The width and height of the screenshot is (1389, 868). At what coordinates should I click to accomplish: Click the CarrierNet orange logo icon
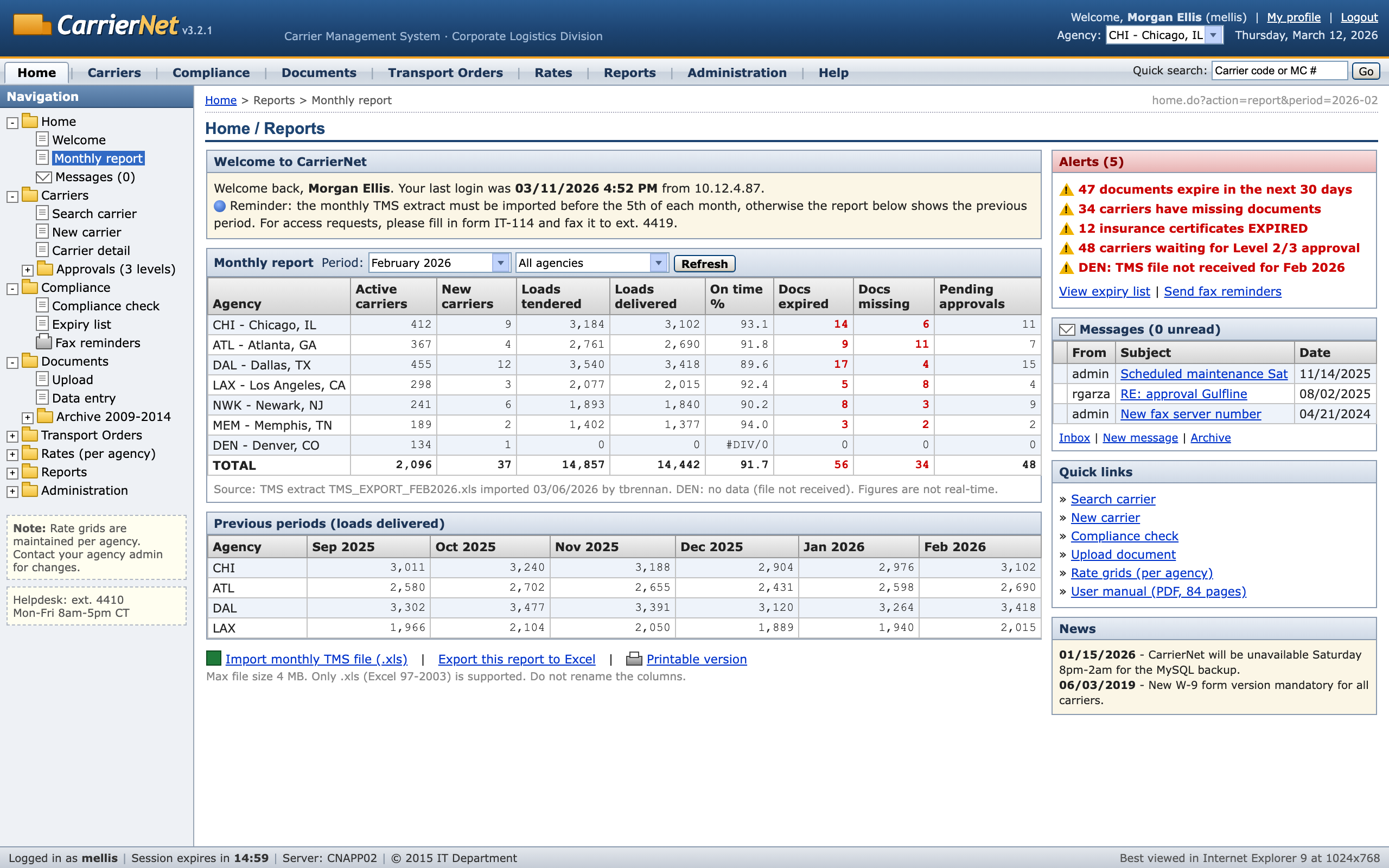coord(32,25)
